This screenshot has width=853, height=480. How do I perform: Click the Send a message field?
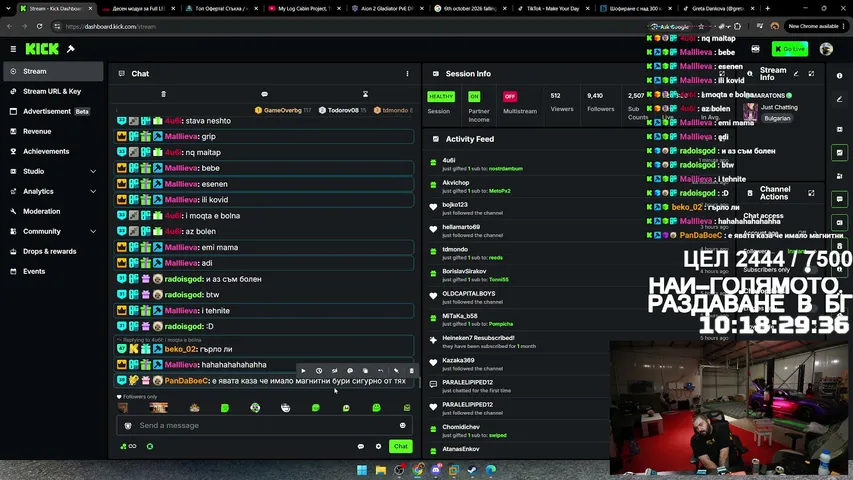coord(264,426)
